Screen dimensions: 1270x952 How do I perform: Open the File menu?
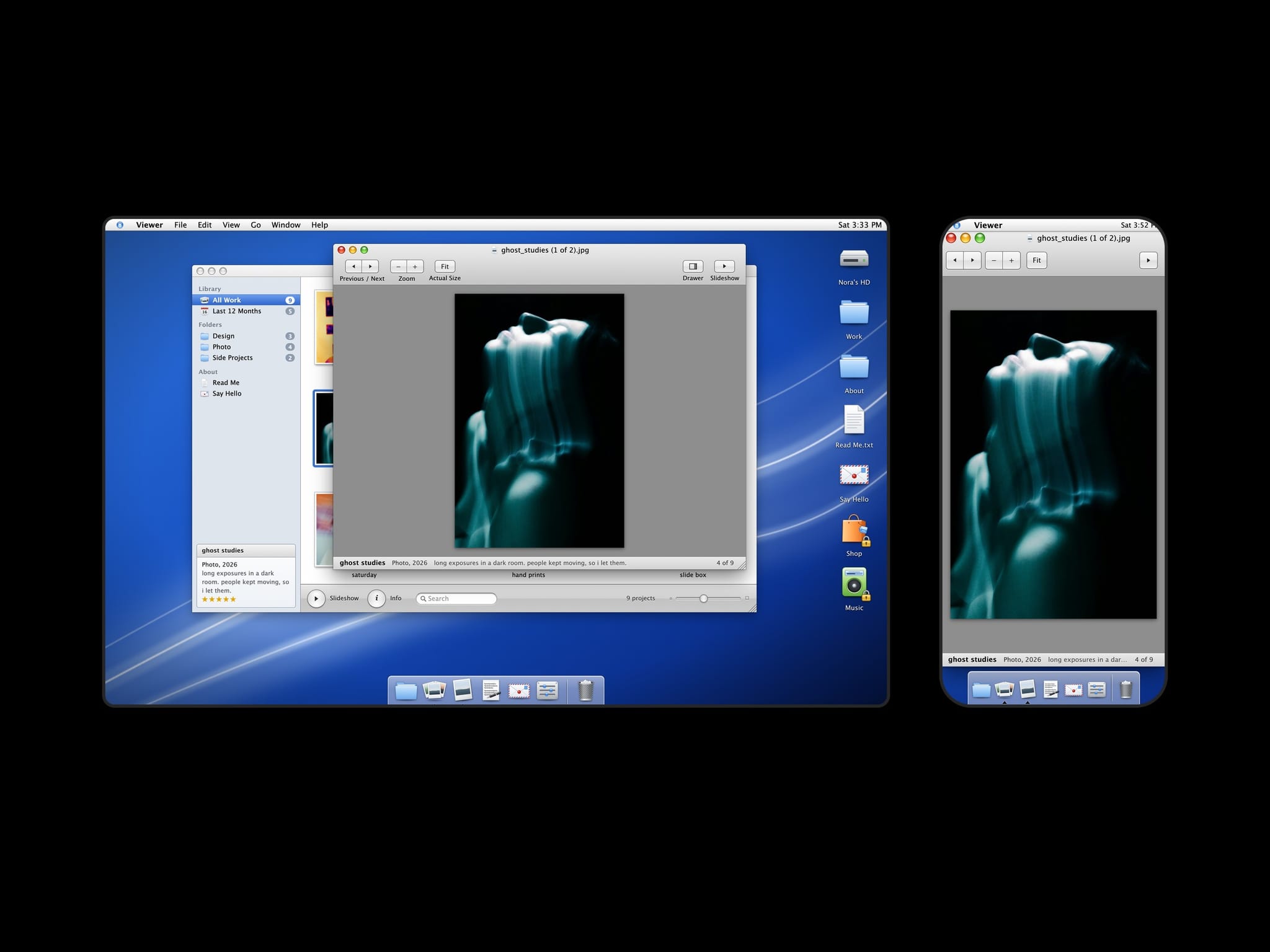coord(180,225)
